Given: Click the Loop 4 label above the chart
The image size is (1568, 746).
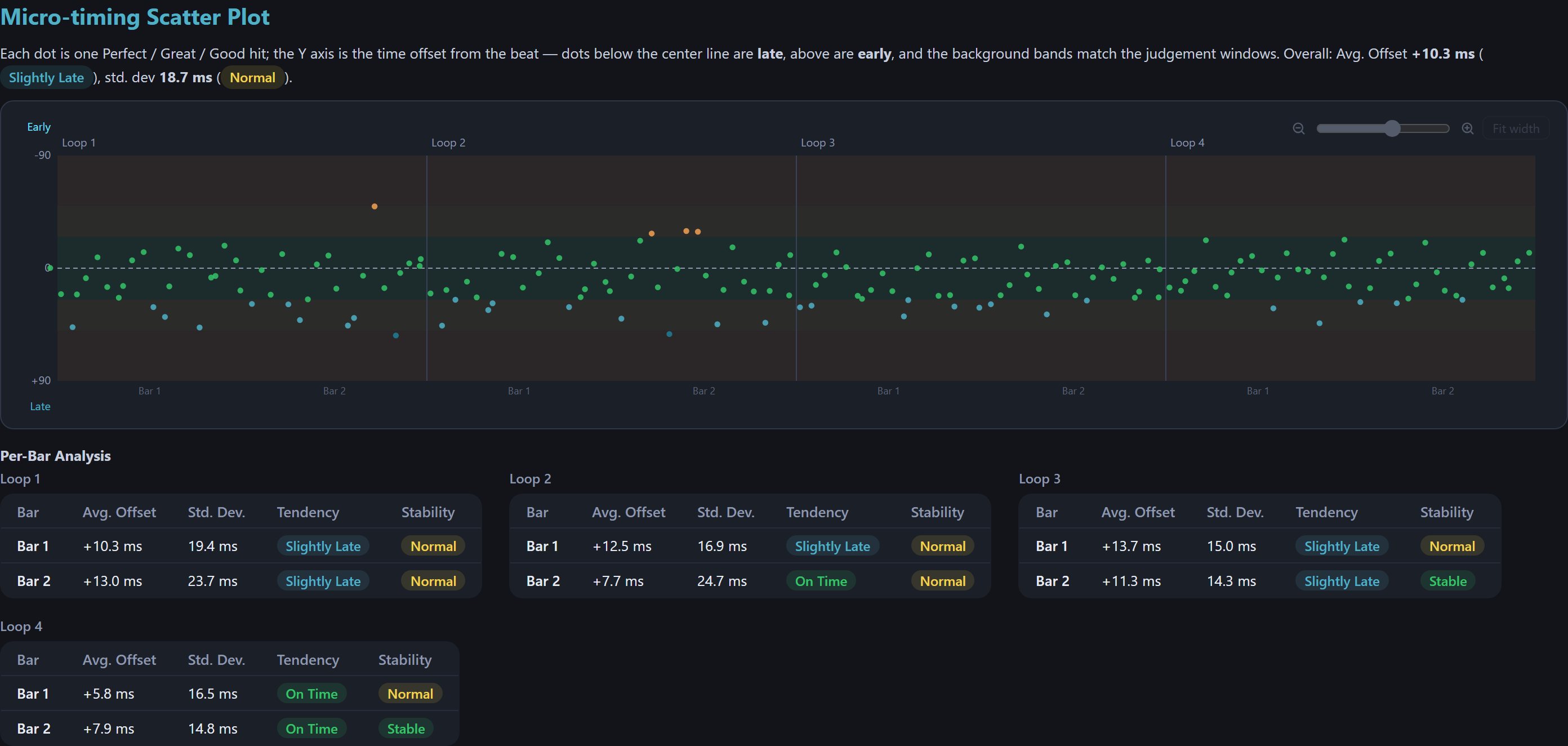Looking at the screenshot, I should click(x=1187, y=143).
